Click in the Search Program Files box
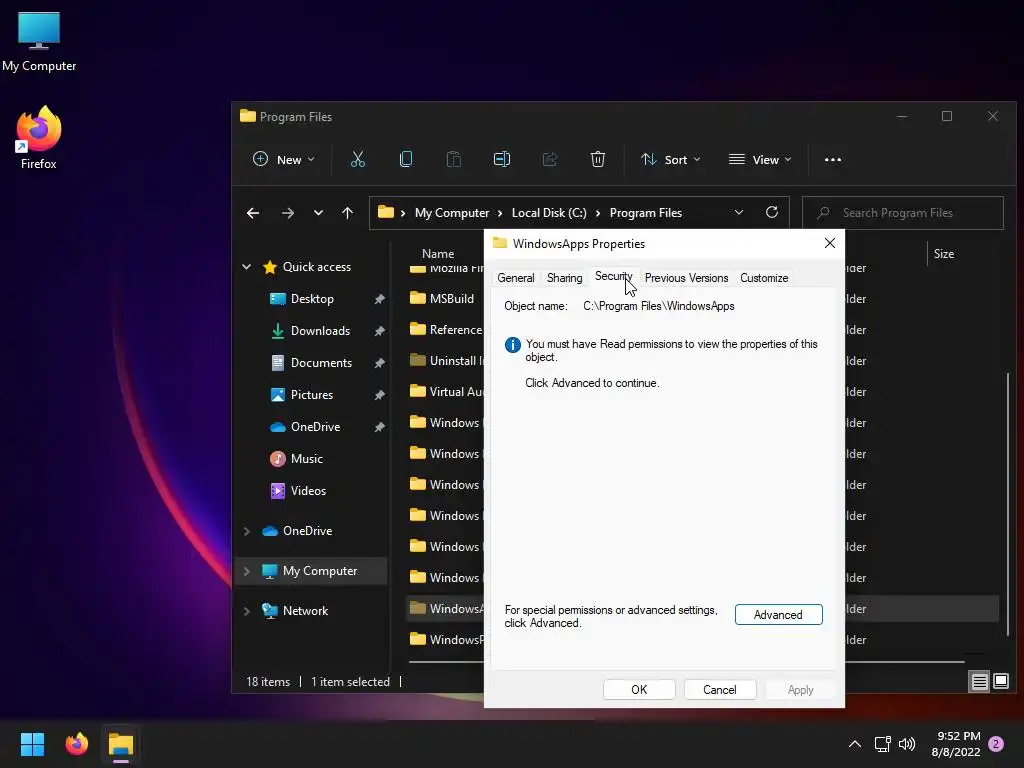1024x768 pixels. pyautogui.click(x=903, y=213)
